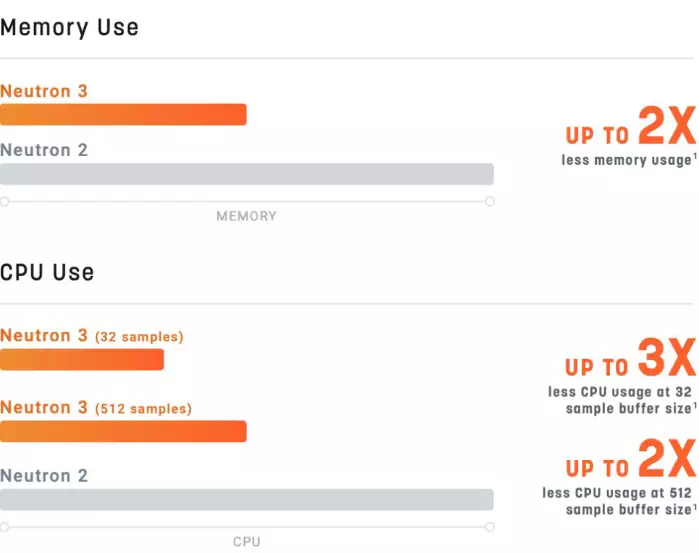Select the gray Neutron 2 memory bar
This screenshot has height=553, width=699.
coord(247,174)
